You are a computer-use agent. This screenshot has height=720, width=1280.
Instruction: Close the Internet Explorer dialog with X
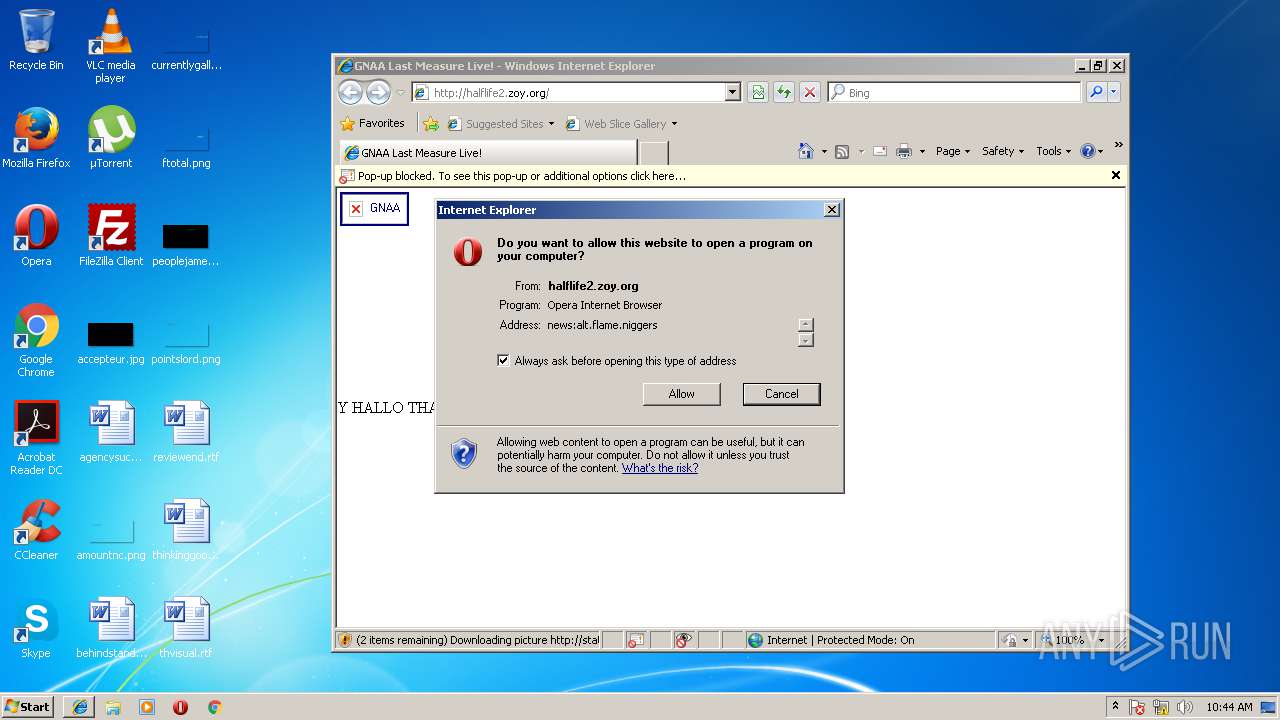[x=831, y=210]
